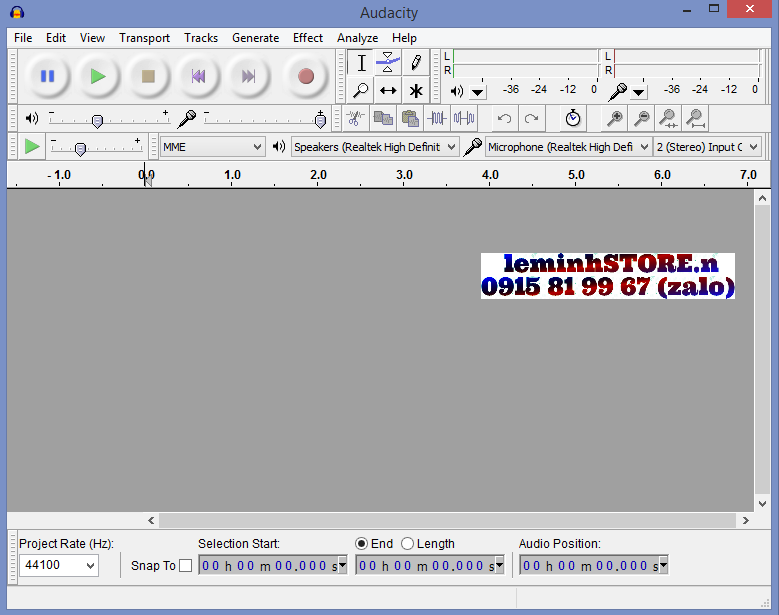This screenshot has width=779, height=615.
Task: Open the Edit menu
Action: coord(56,38)
